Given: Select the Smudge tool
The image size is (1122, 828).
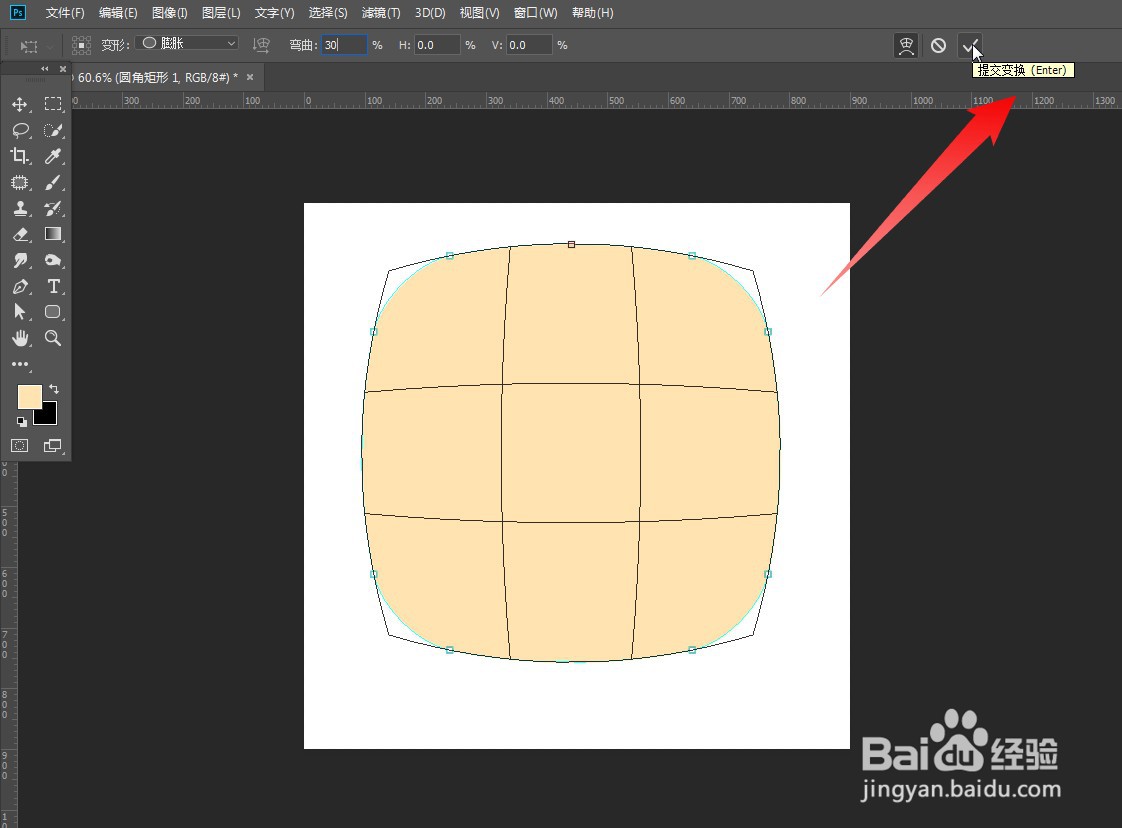Looking at the screenshot, I should pos(20,260).
